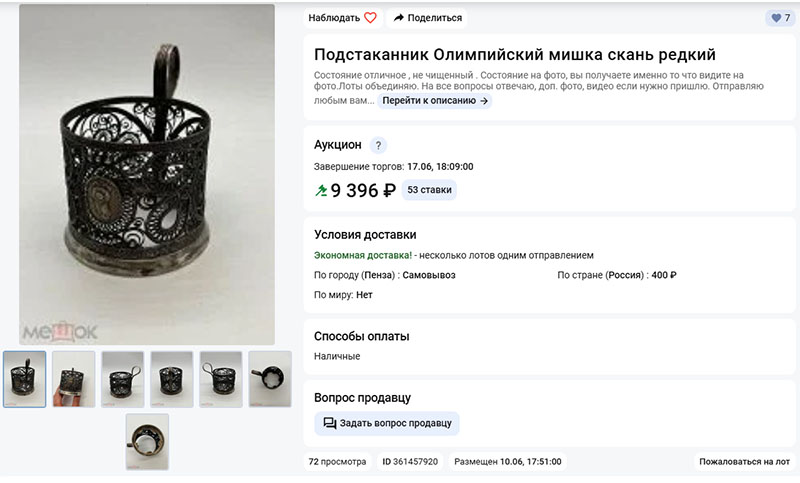This screenshot has width=800, height=483.
Task: Click the main cup holder photo
Action: pyautogui.click(x=147, y=174)
